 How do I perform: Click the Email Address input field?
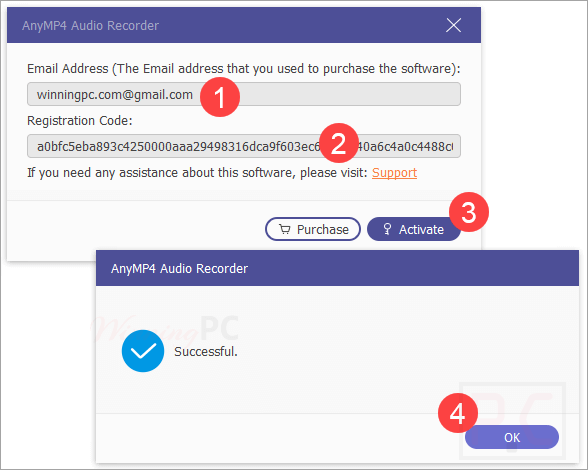click(244, 94)
